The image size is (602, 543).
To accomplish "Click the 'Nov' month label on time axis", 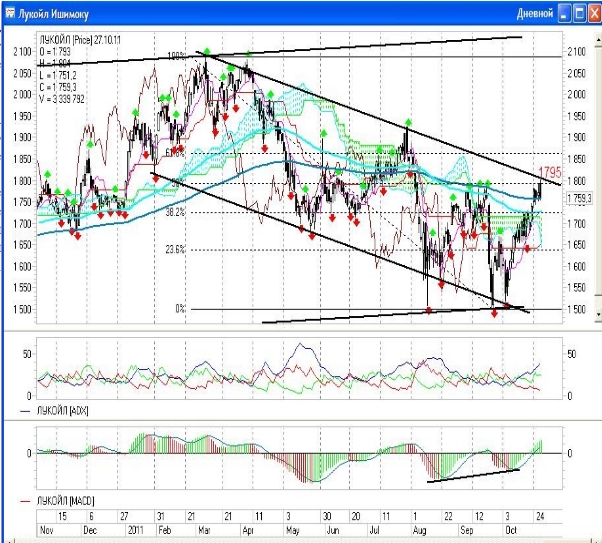I will 46,530.
